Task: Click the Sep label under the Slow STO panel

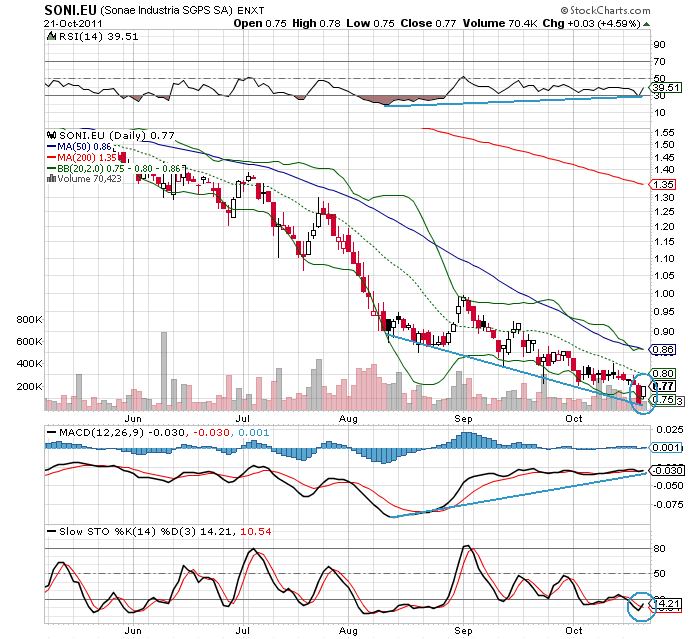Action: coord(463,631)
